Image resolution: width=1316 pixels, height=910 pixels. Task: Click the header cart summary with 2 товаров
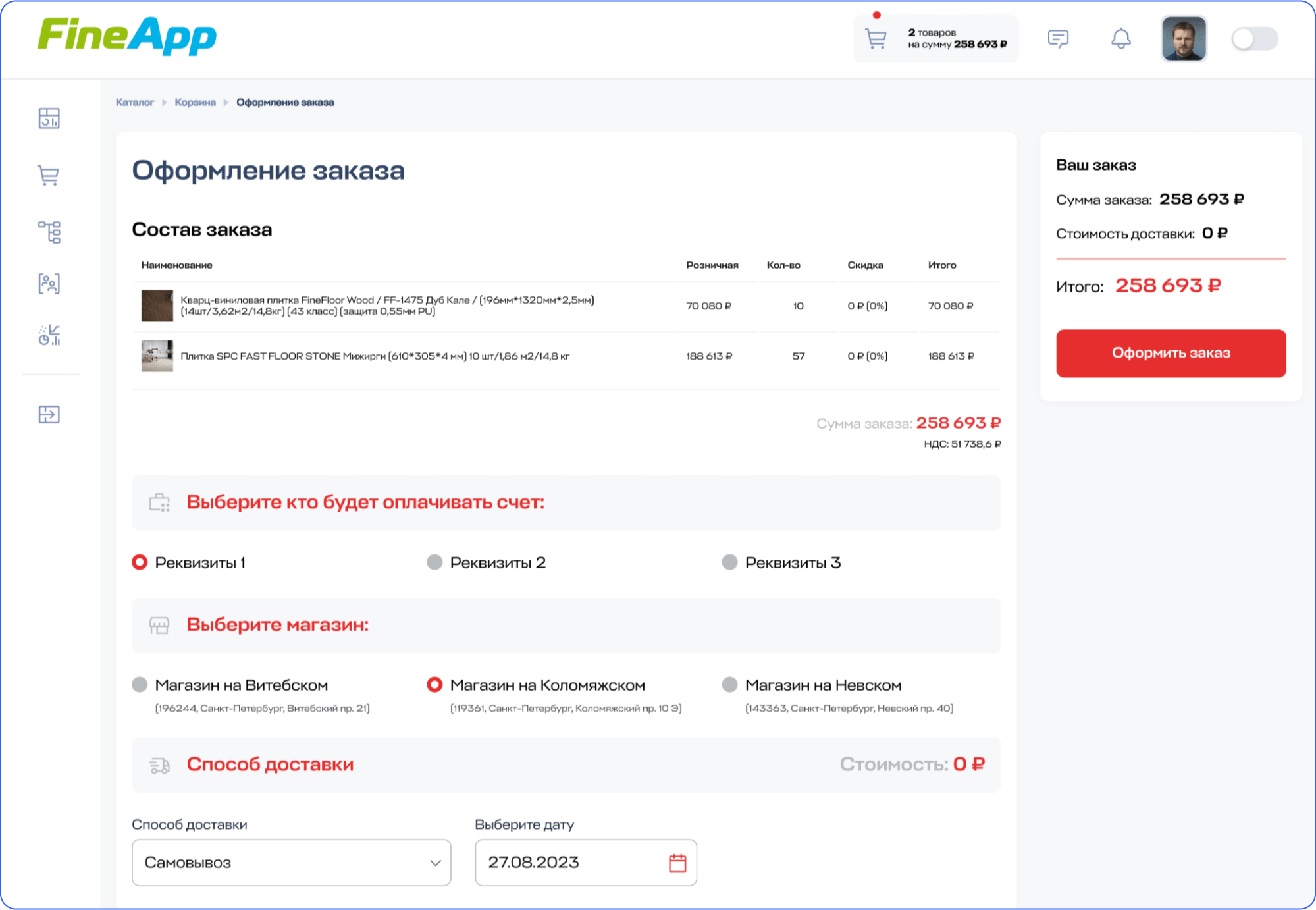pos(935,39)
